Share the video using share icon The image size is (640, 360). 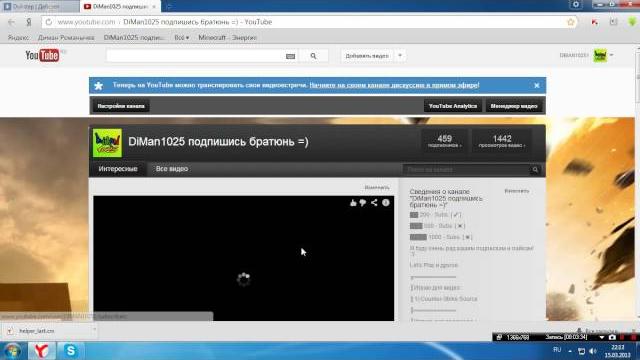tap(374, 203)
